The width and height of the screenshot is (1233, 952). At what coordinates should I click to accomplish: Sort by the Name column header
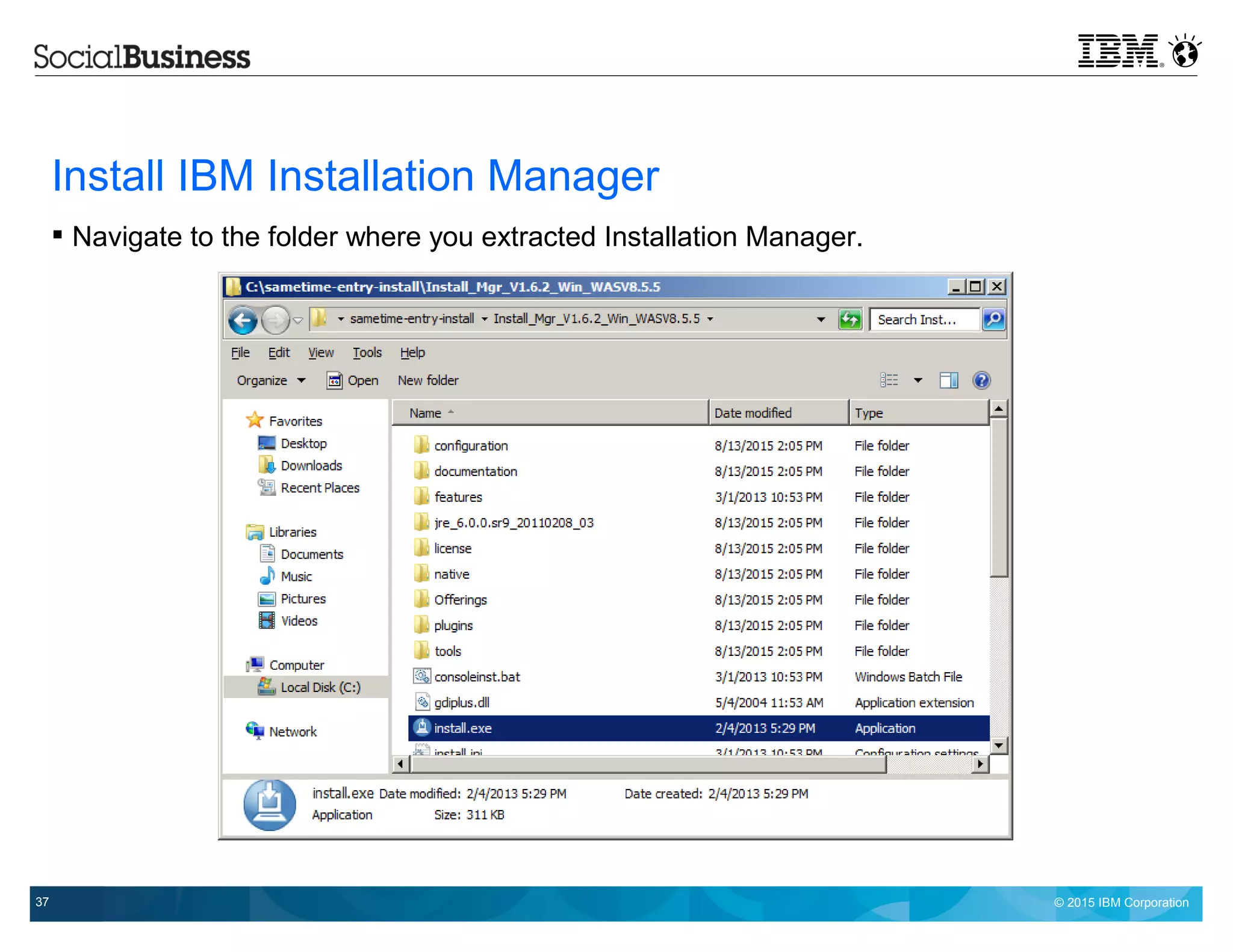tap(550, 413)
